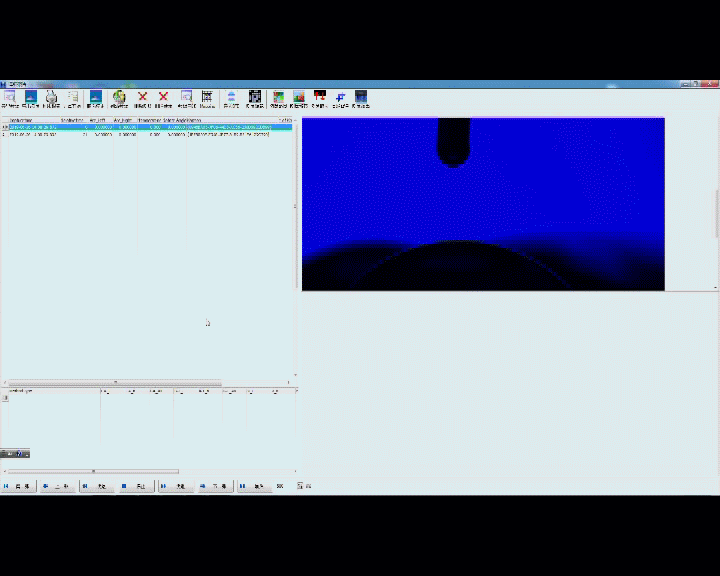Image resolution: width=720 pixels, height=576 pixels.
Task: Stop playback with the square stop button
Action: 136,486
